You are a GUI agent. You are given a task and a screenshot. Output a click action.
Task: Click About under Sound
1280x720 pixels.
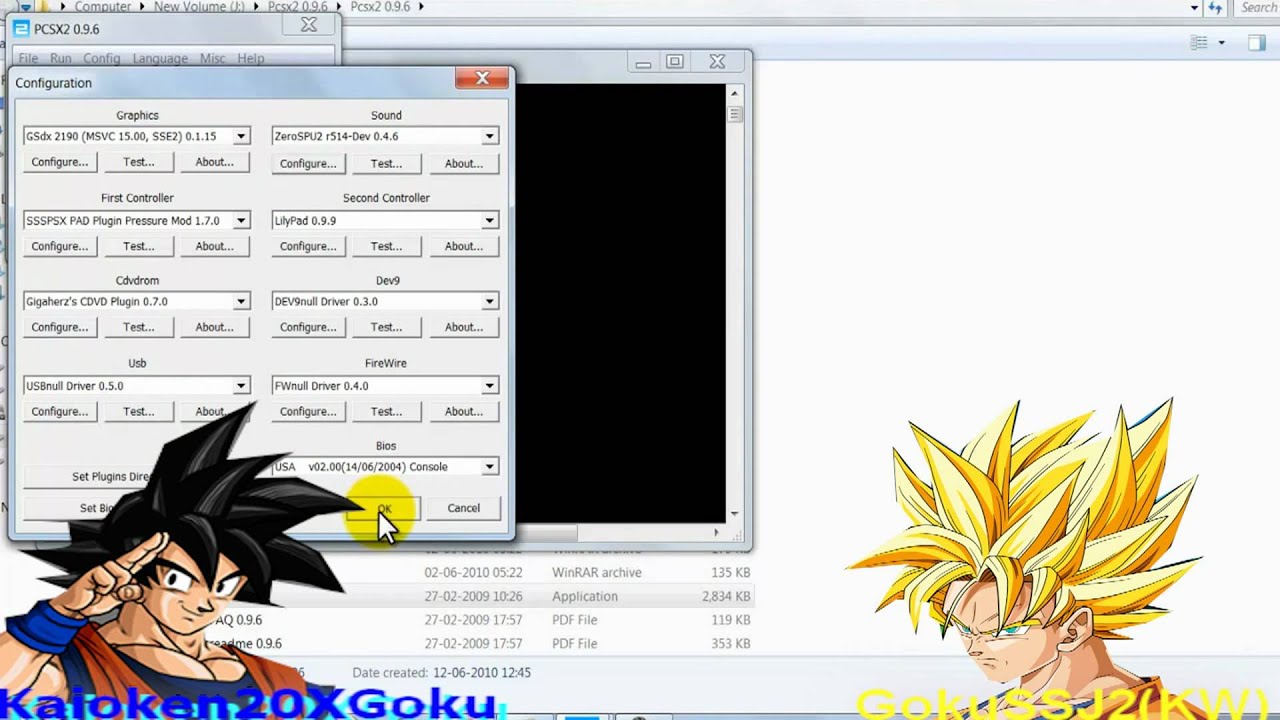[463, 163]
